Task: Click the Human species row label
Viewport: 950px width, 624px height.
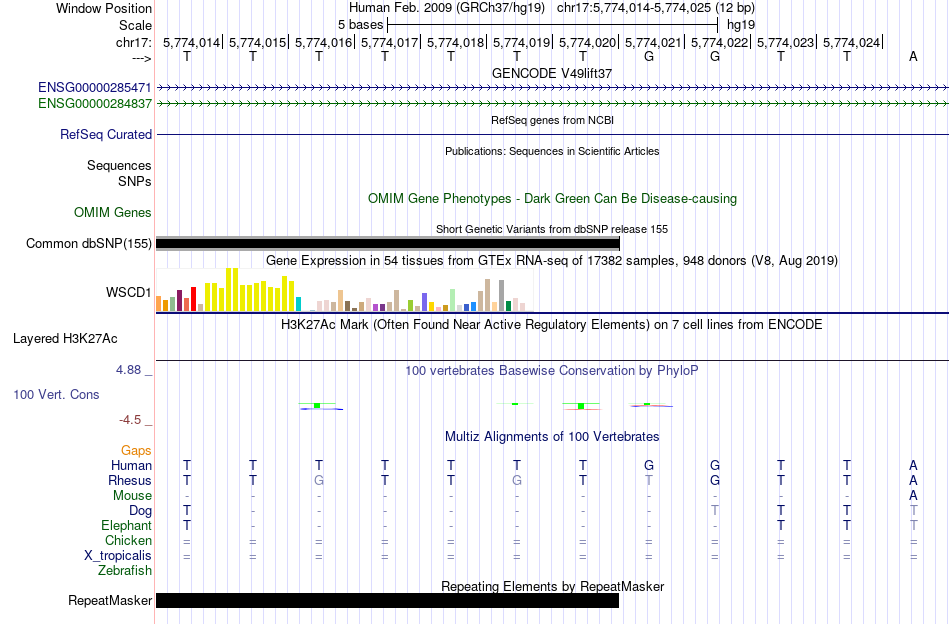Action: coord(131,466)
